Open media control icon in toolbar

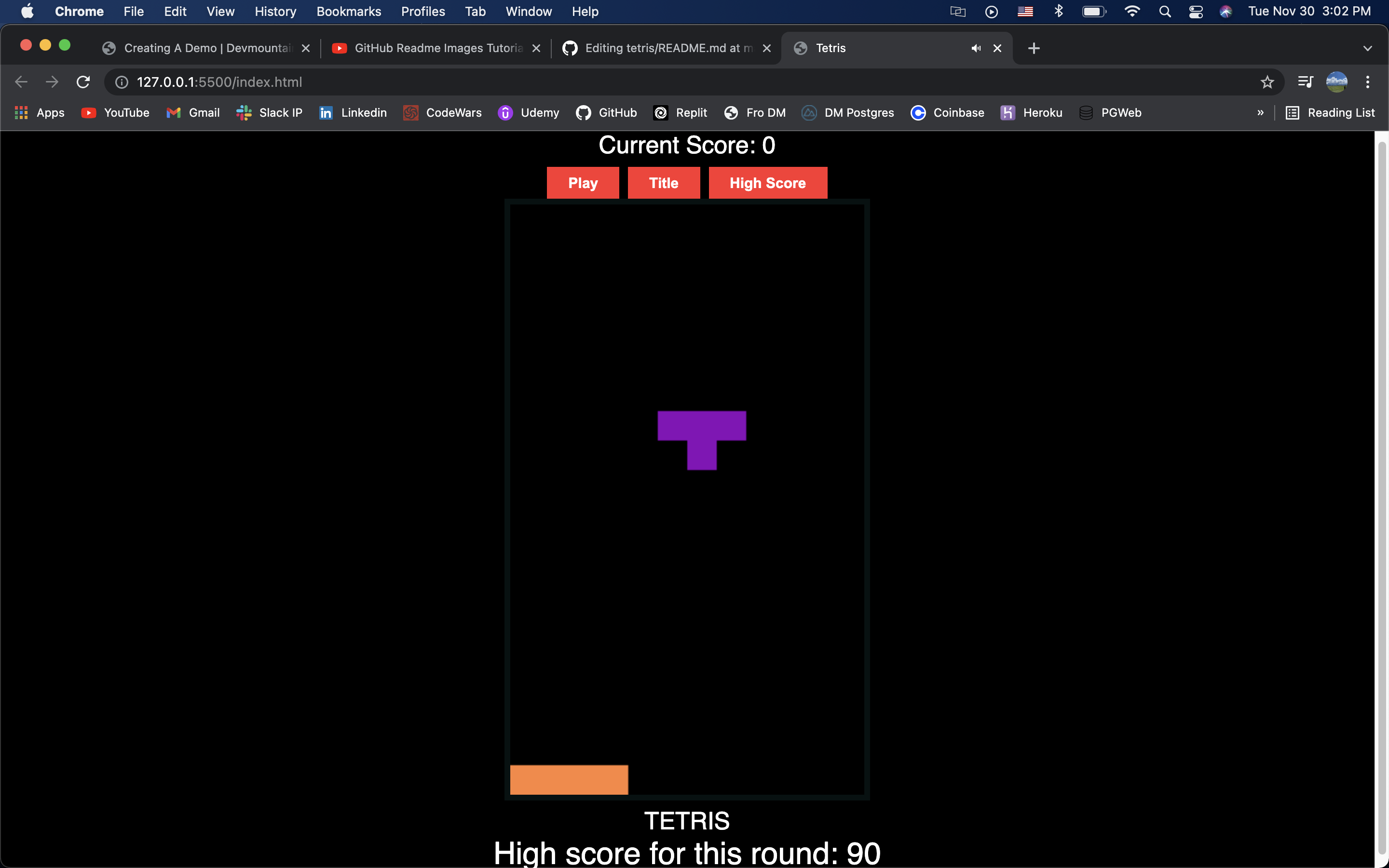click(x=1305, y=82)
